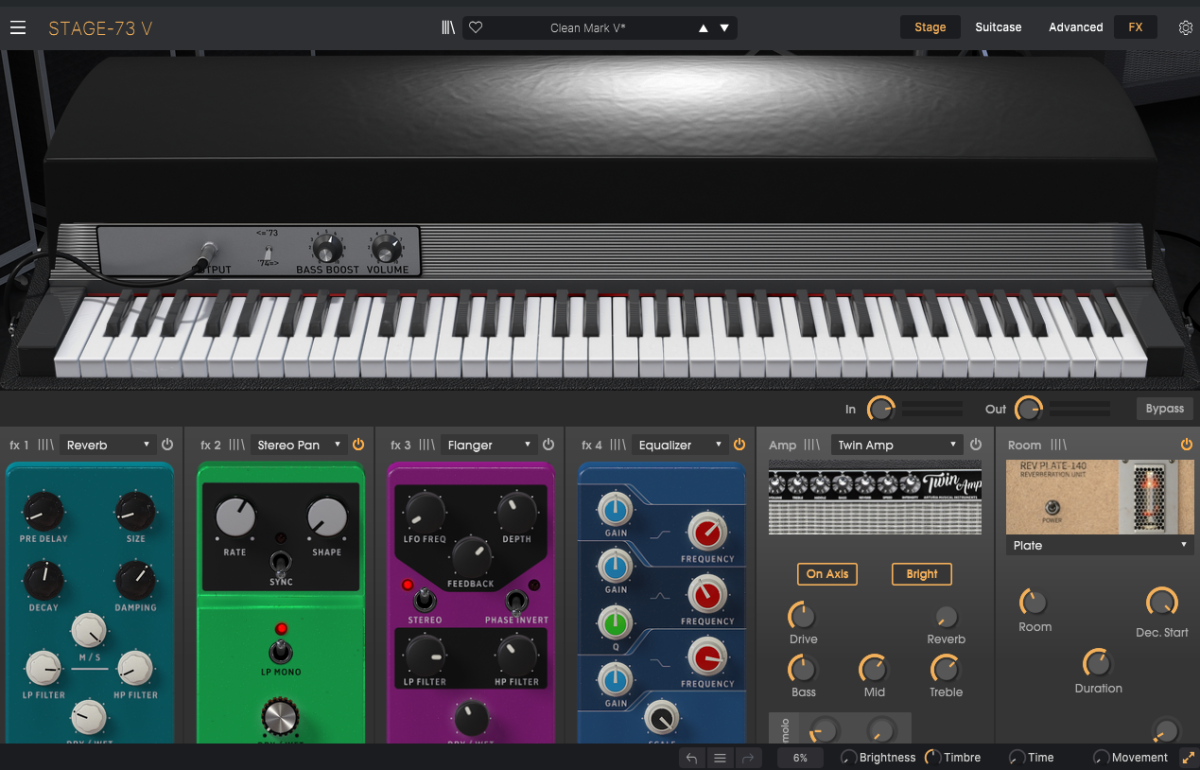The image size is (1200, 770).
Task: Open the Advanced panel tab
Action: 1076,28
